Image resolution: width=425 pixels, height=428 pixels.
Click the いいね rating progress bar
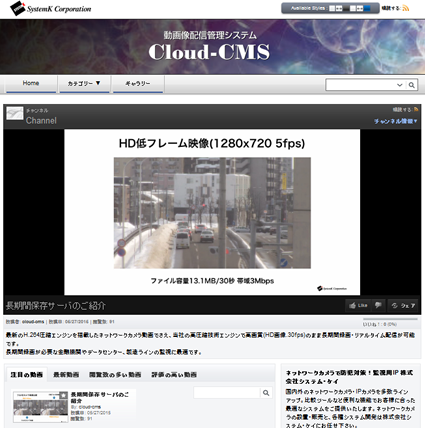tap(390, 319)
